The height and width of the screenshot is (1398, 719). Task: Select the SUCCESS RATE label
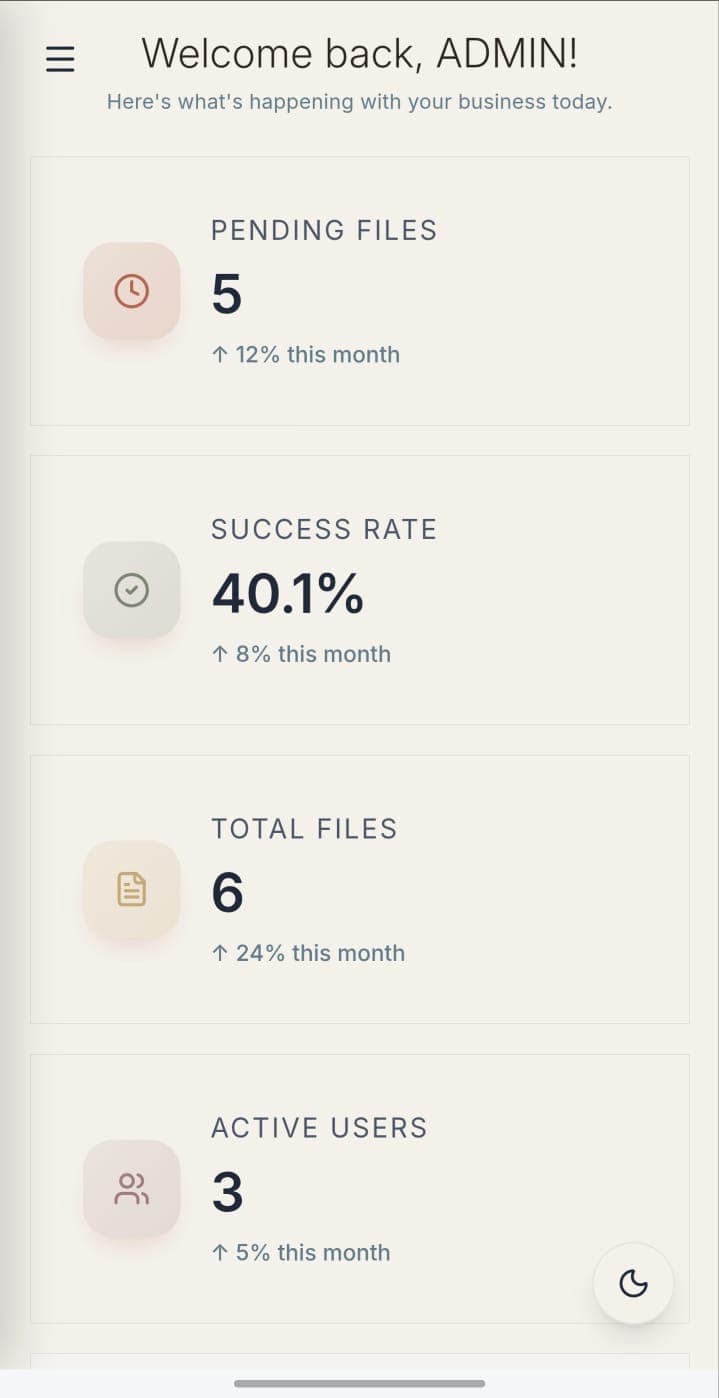click(x=324, y=529)
